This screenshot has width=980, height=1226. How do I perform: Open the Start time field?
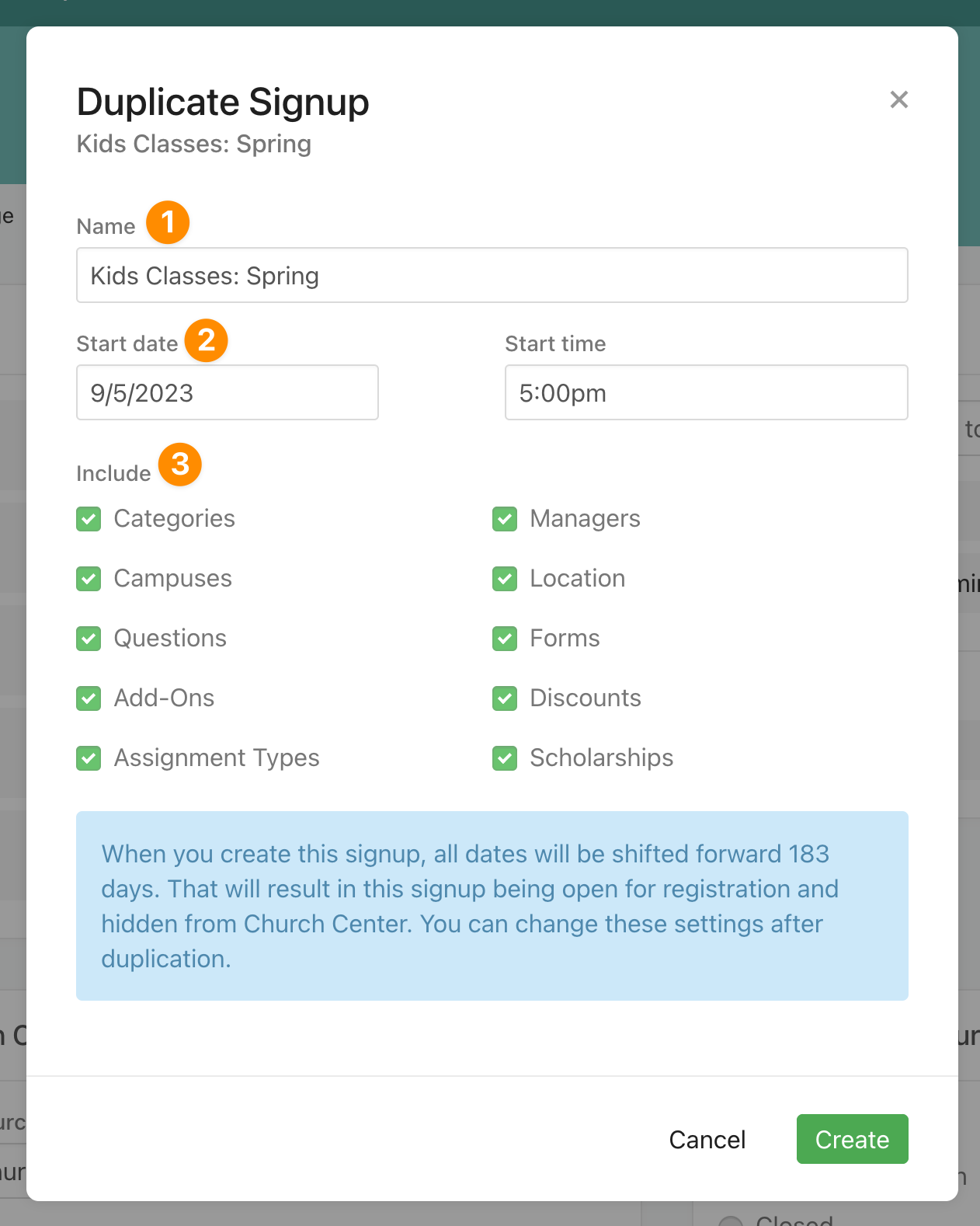pos(707,392)
